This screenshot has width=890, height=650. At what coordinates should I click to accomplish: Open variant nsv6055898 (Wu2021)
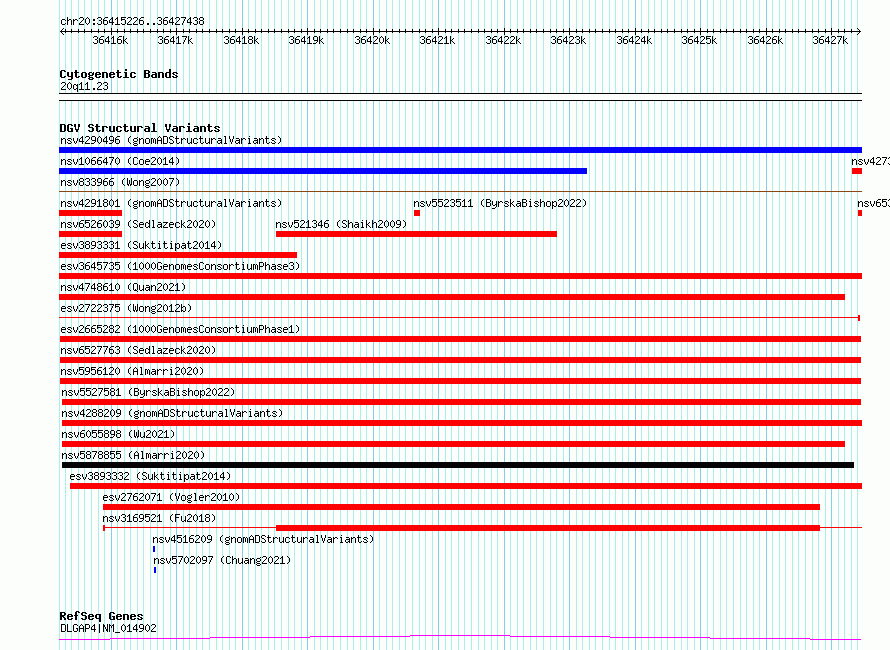coord(118,434)
